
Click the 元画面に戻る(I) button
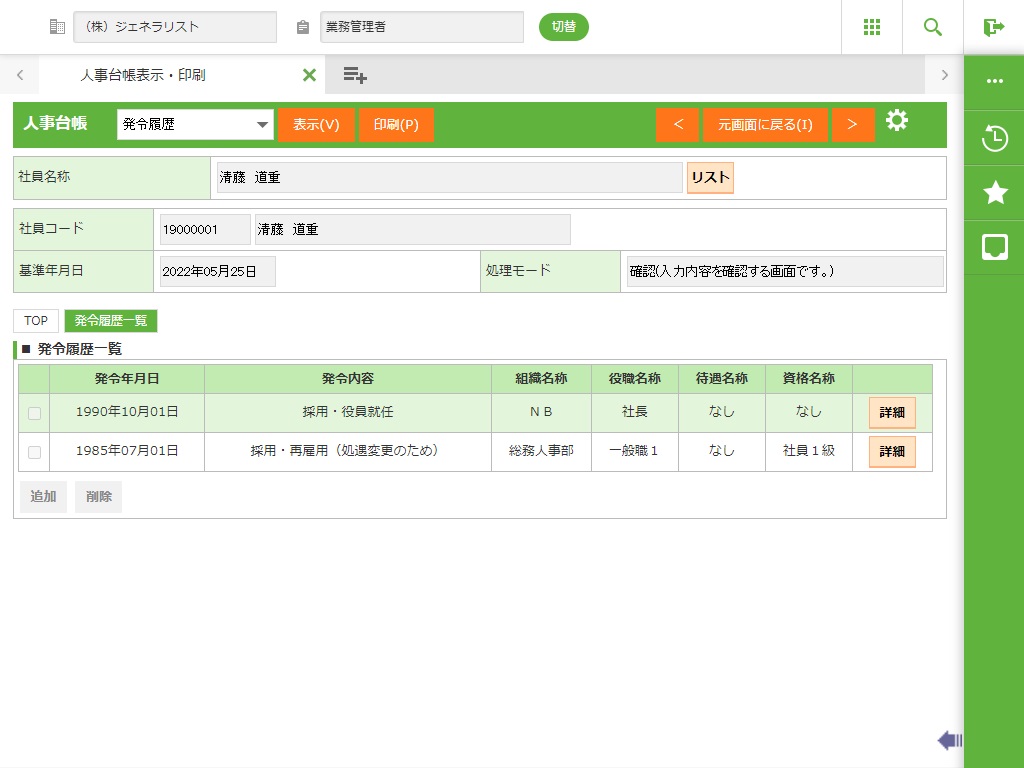coord(765,125)
